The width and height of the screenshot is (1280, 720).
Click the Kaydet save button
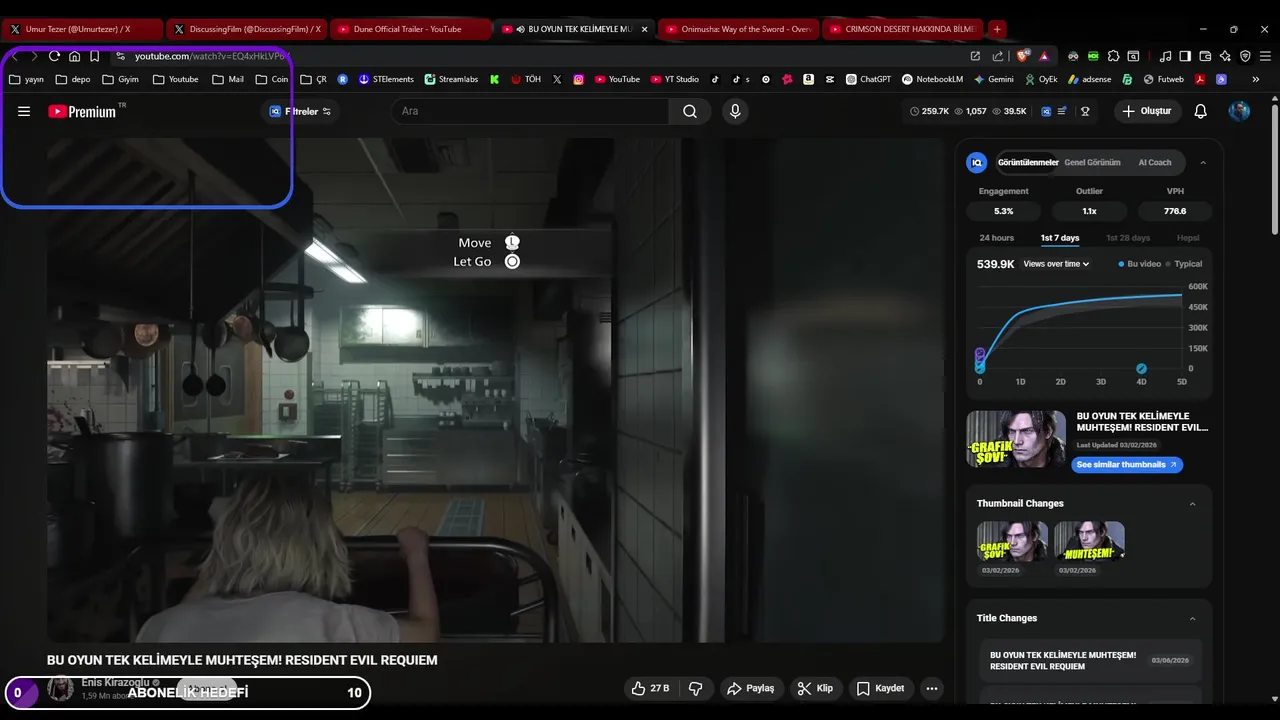point(880,688)
